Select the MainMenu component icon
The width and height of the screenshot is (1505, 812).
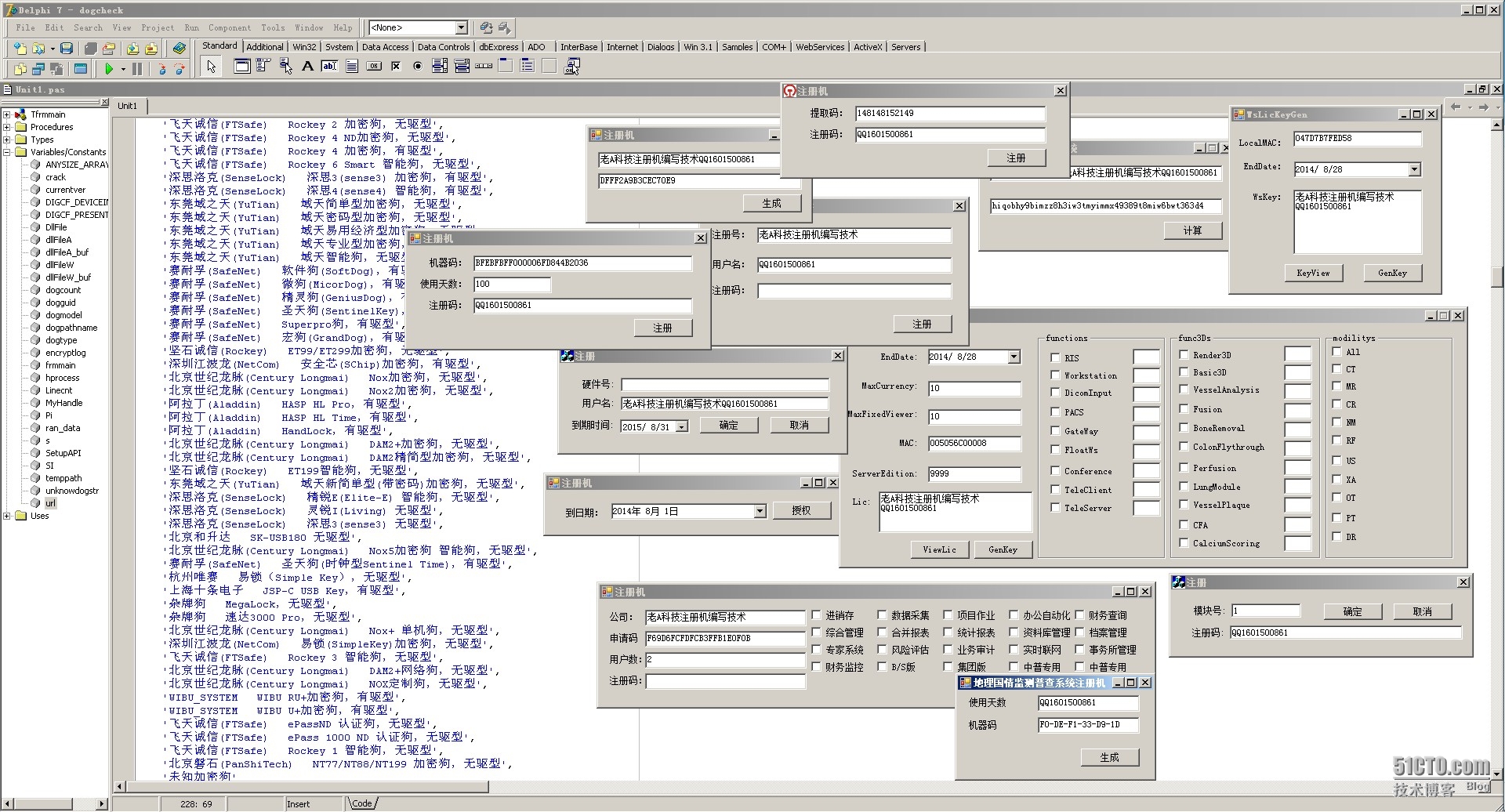[x=263, y=67]
